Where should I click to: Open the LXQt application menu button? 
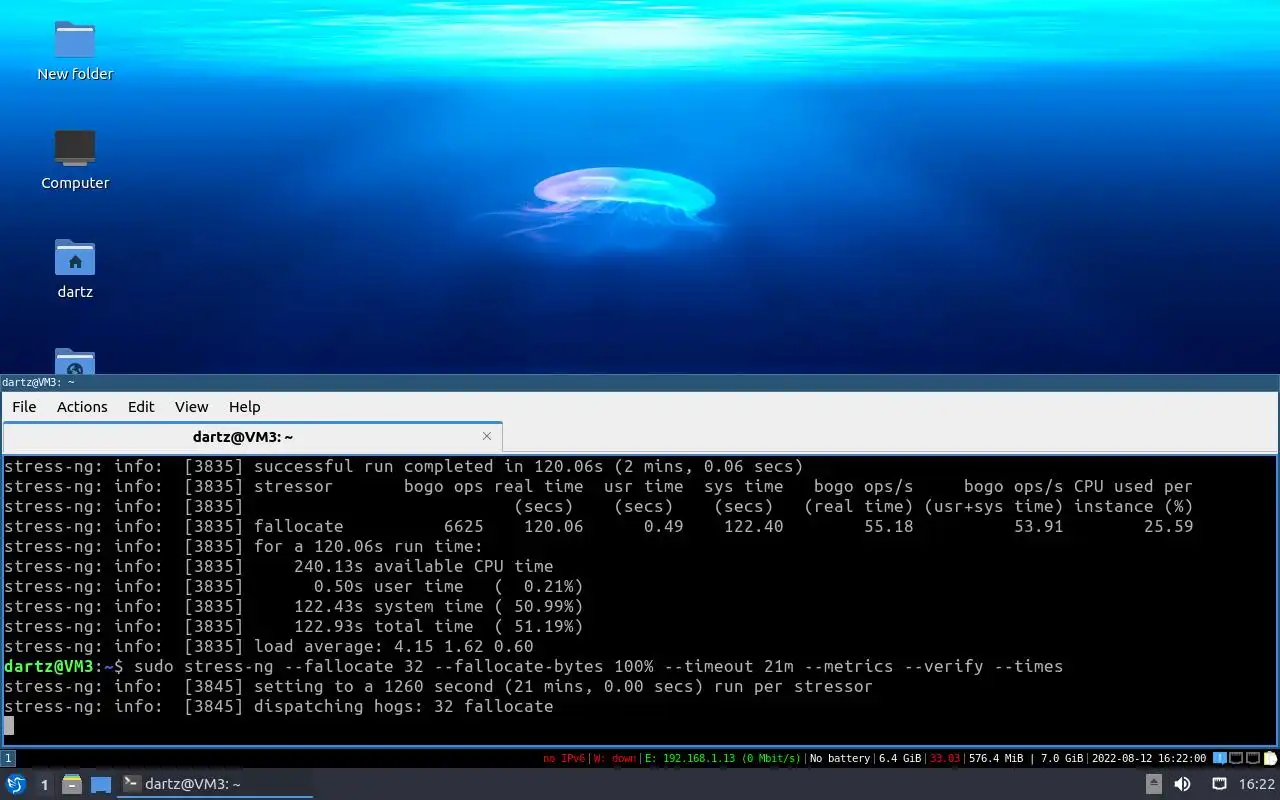coord(16,784)
